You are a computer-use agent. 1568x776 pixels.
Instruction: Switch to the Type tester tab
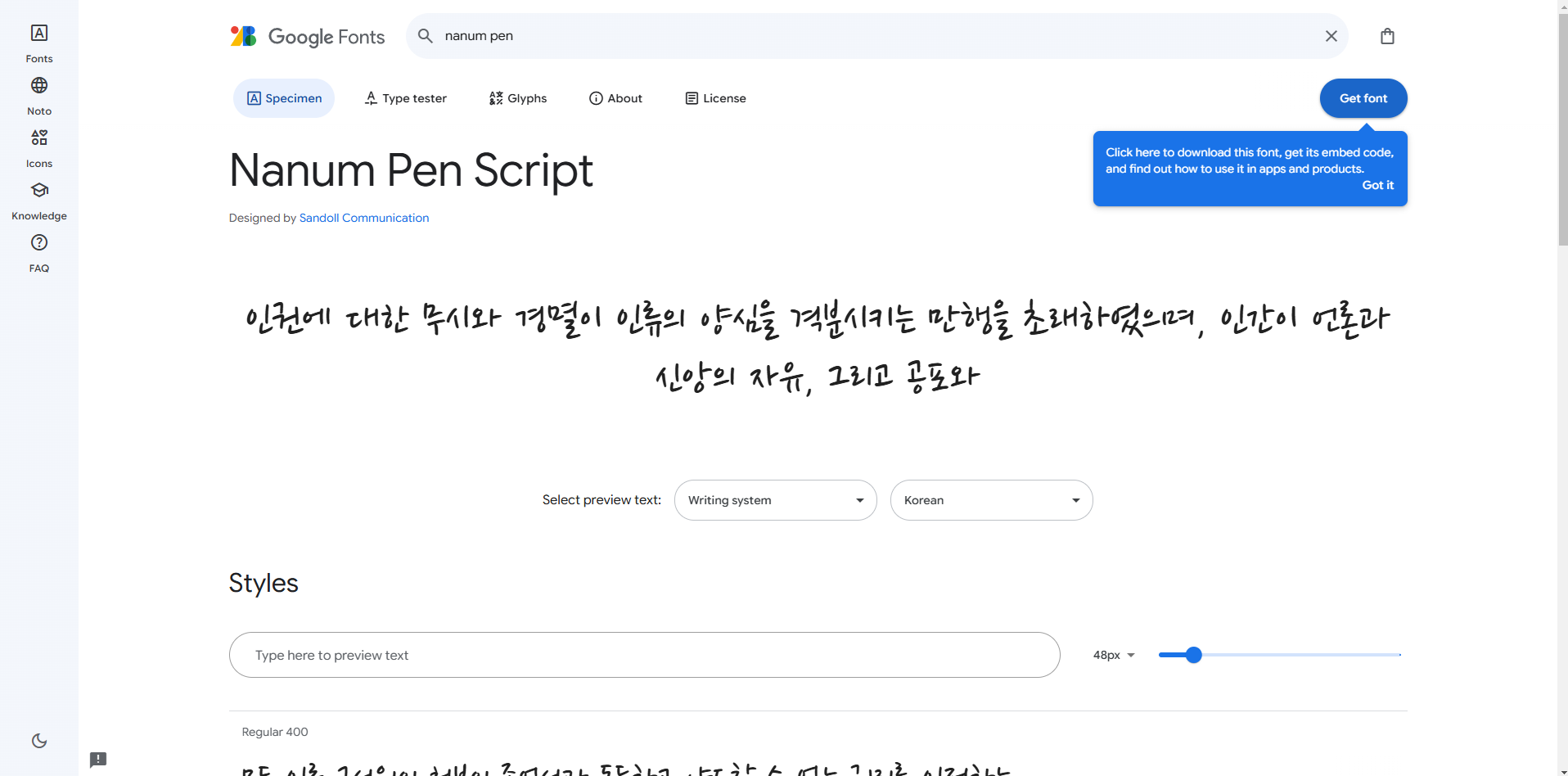pos(405,98)
